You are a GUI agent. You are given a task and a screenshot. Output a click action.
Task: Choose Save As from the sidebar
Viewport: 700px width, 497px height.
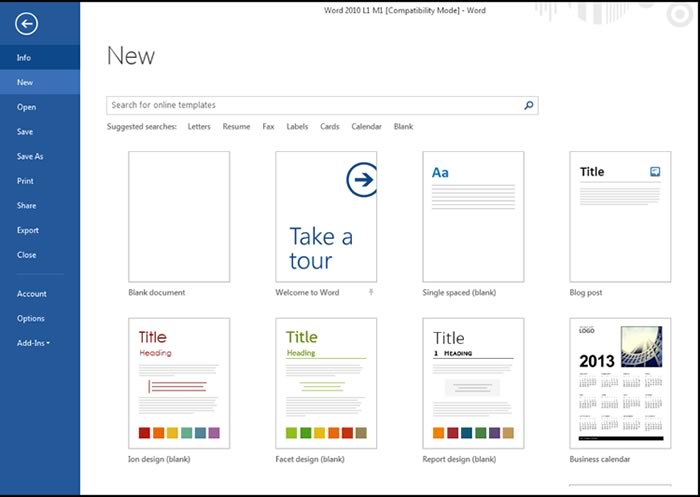coord(30,156)
